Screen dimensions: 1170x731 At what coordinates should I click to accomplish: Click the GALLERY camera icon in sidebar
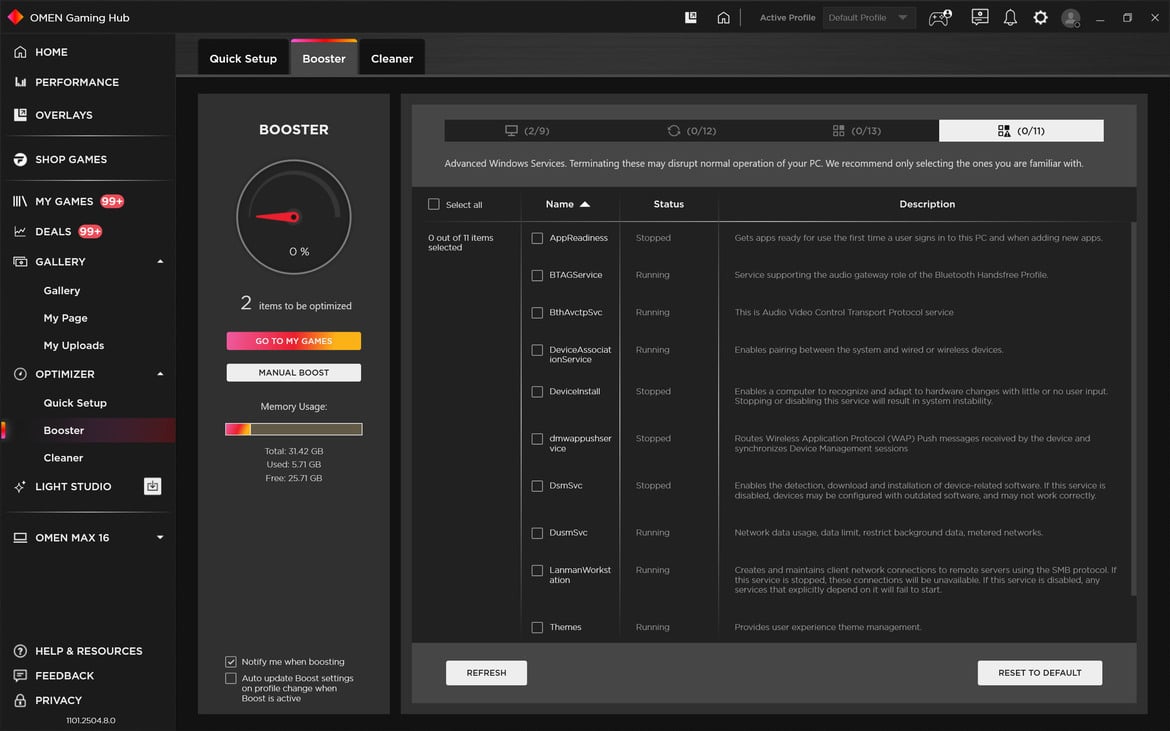point(20,262)
